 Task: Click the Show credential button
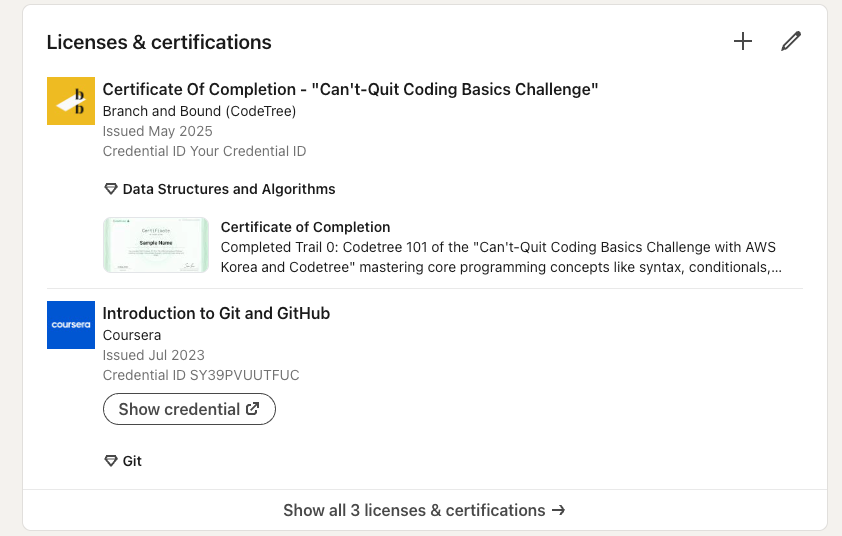click(x=189, y=409)
